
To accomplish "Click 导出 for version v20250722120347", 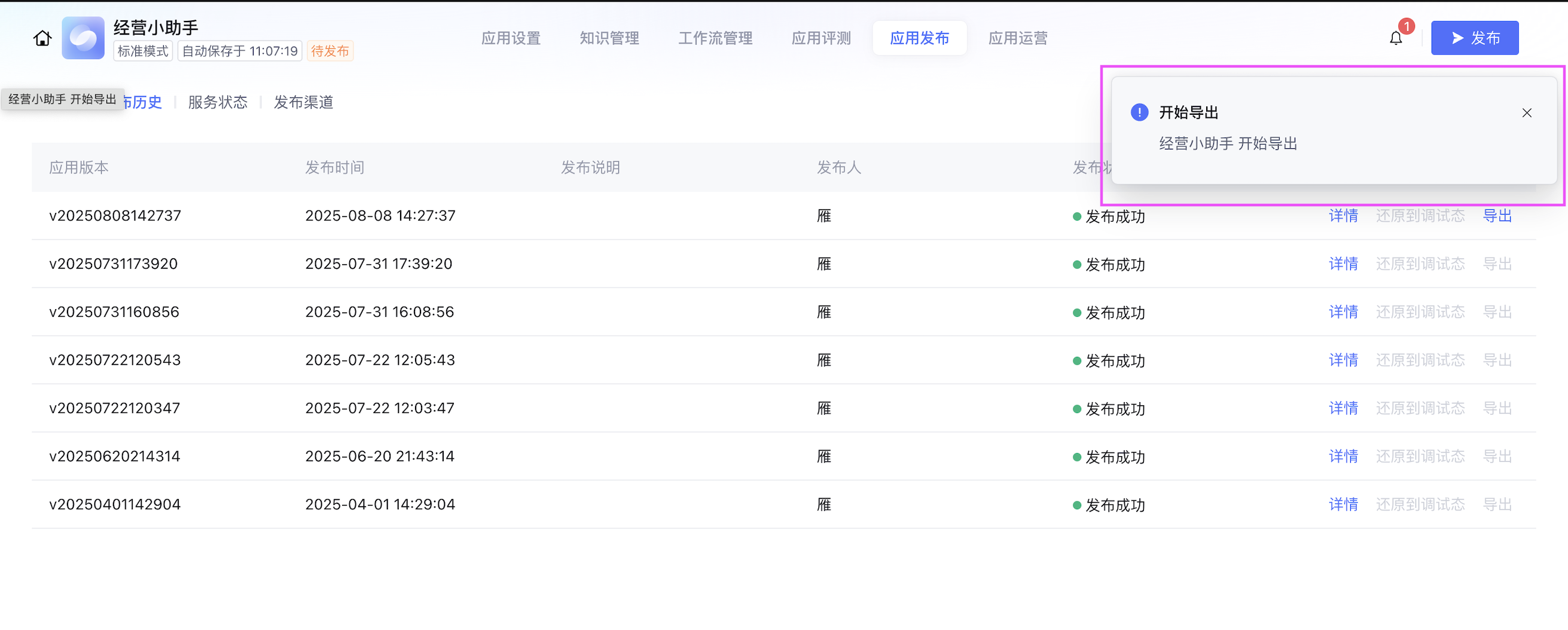I will [1497, 408].
